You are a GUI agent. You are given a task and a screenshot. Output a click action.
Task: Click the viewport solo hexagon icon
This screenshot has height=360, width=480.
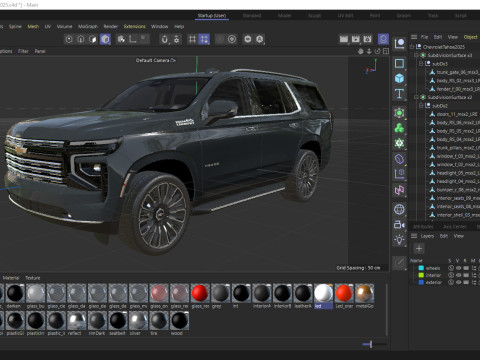pos(248,39)
